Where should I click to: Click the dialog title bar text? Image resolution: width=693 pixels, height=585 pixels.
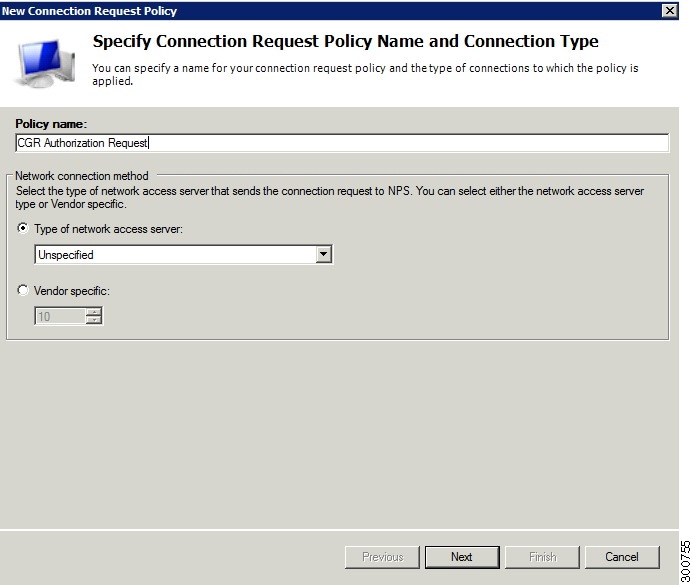click(89, 11)
